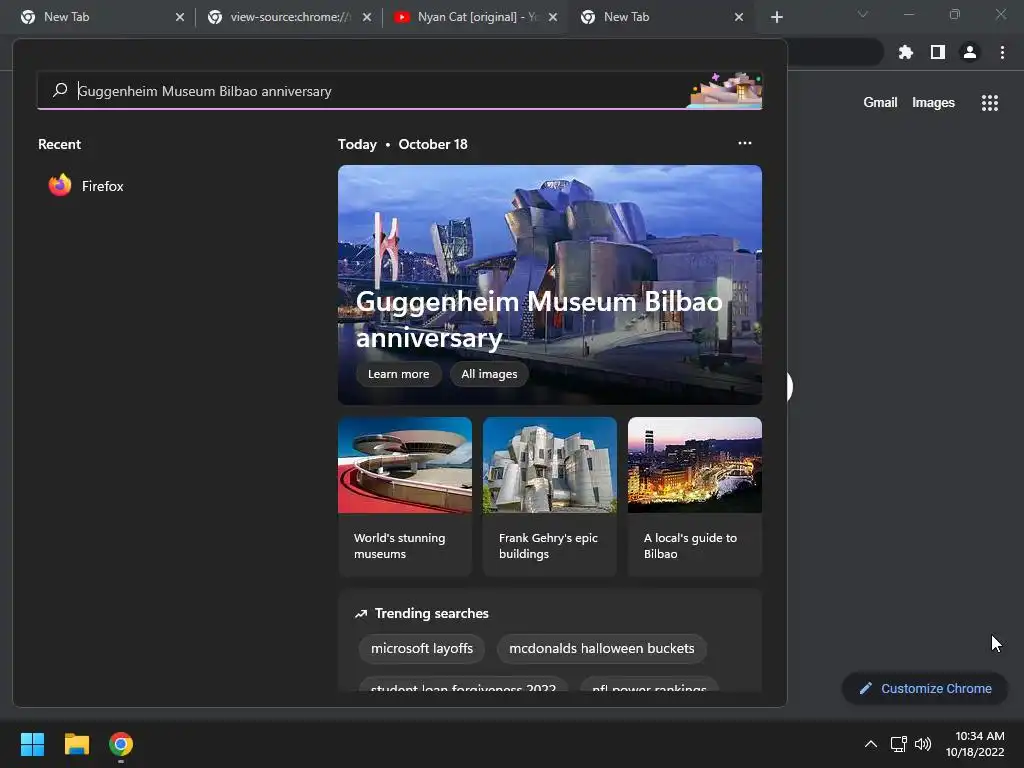Select the rightmost New Tab tab
This screenshot has height=768, width=1024.
(x=660, y=17)
